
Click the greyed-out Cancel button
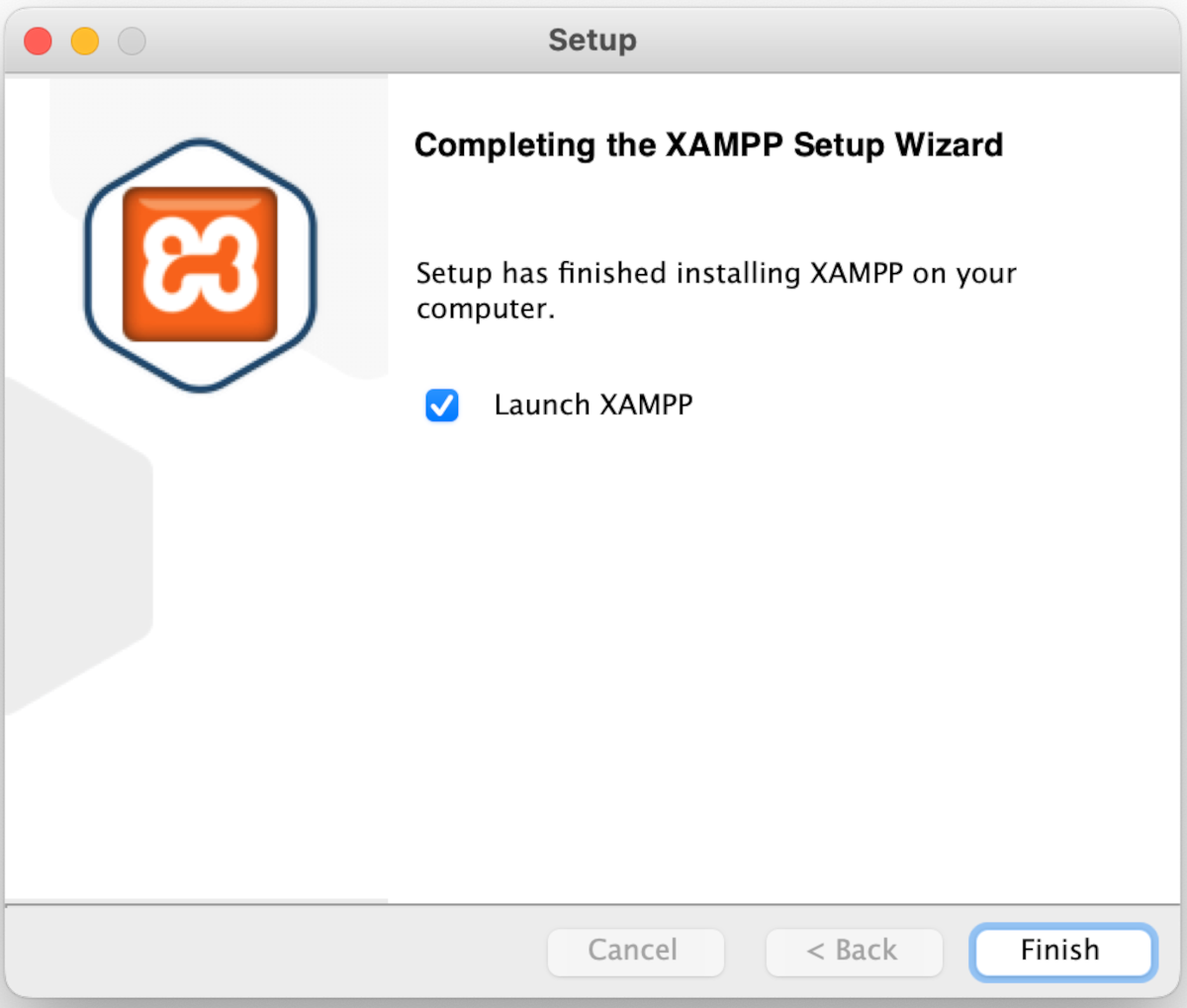[635, 951]
